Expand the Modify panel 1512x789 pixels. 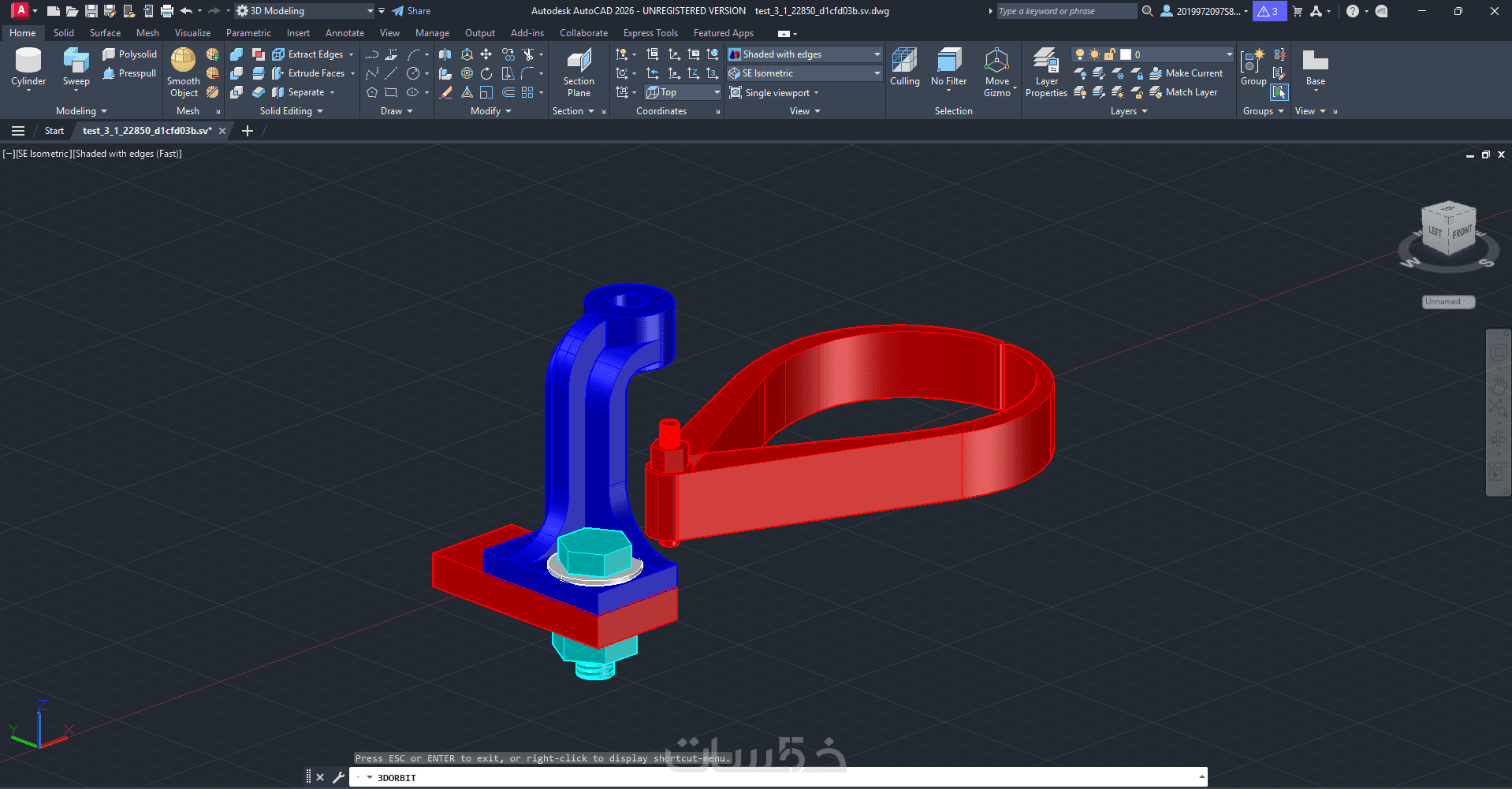coord(491,111)
